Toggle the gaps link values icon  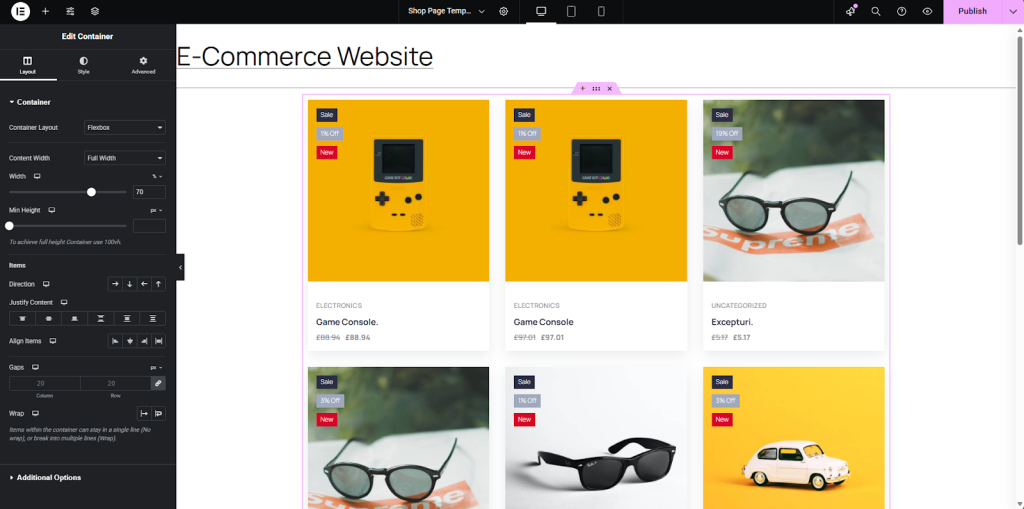click(x=158, y=384)
